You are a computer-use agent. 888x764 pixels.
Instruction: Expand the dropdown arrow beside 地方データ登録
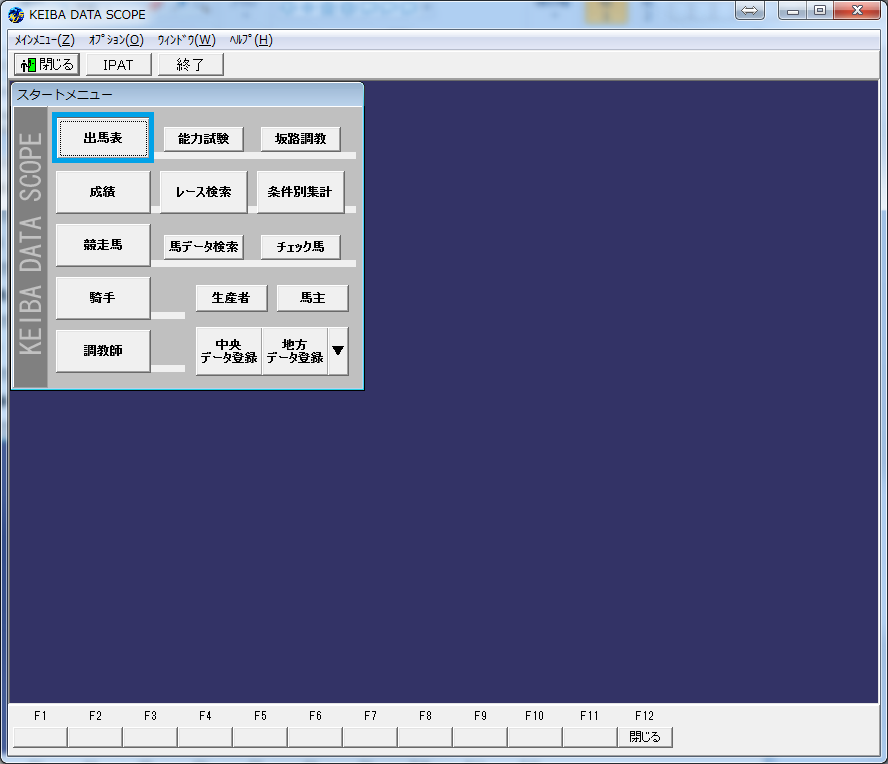point(338,351)
